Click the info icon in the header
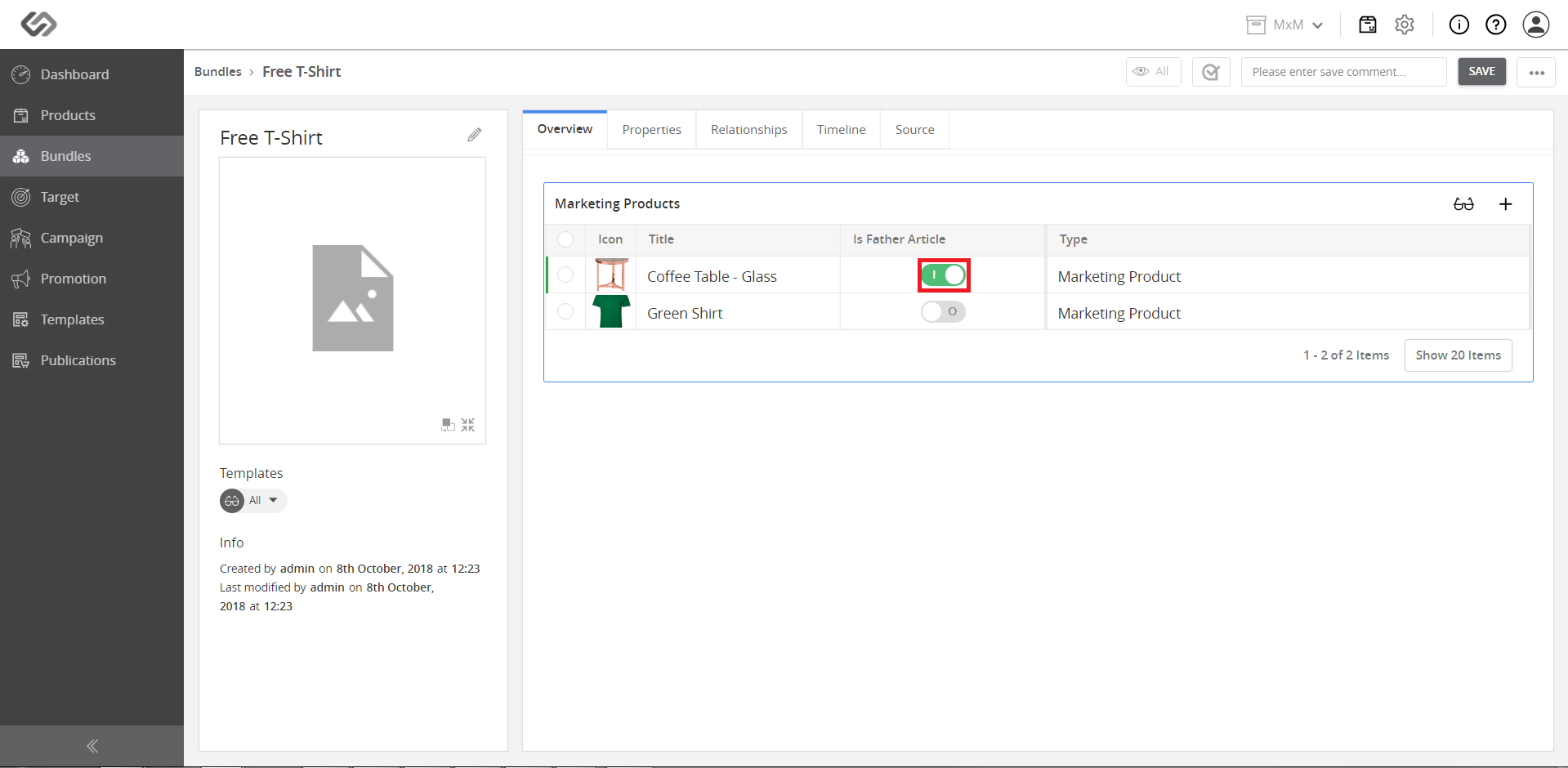The height and width of the screenshot is (768, 1568). [1459, 25]
